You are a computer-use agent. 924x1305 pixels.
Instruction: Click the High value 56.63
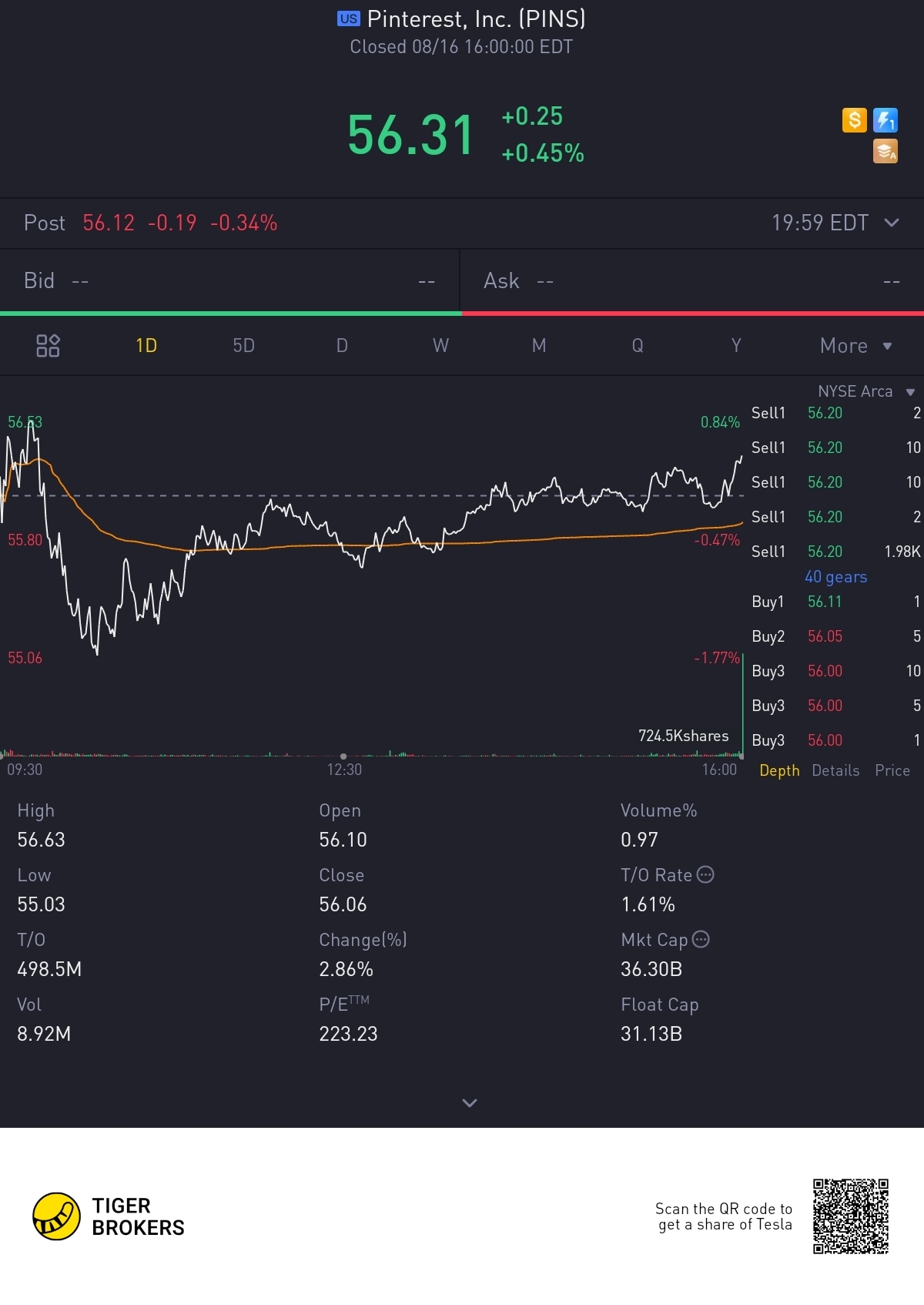[x=41, y=840]
